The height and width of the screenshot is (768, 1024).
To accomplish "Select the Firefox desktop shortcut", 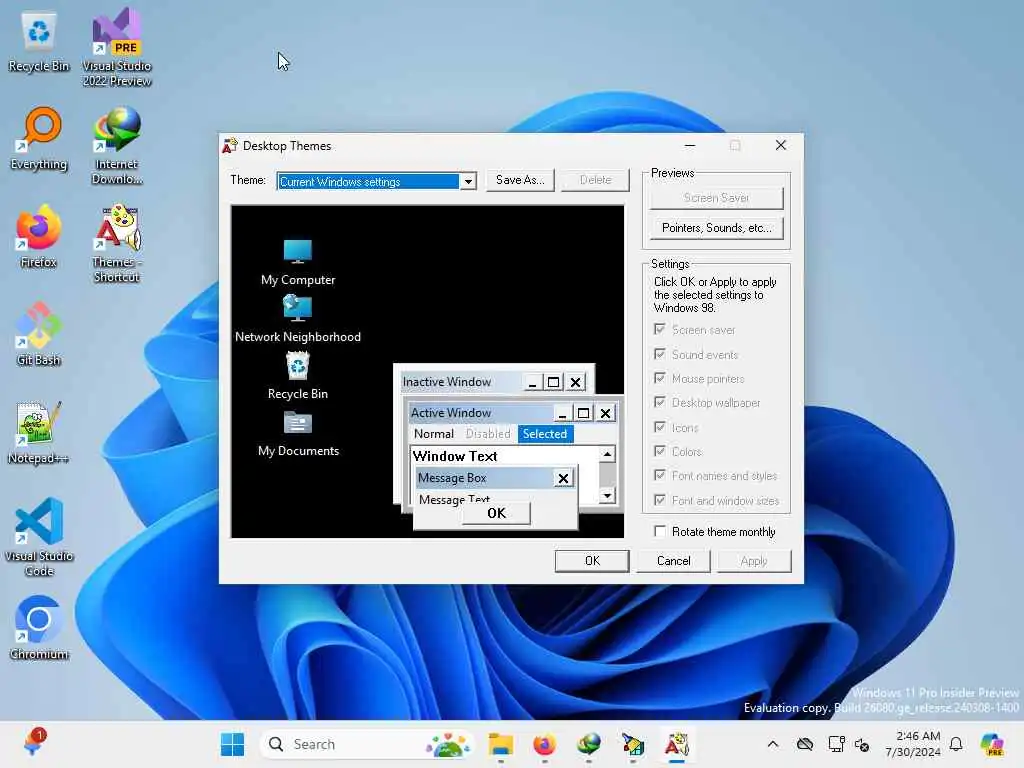I will point(39,236).
